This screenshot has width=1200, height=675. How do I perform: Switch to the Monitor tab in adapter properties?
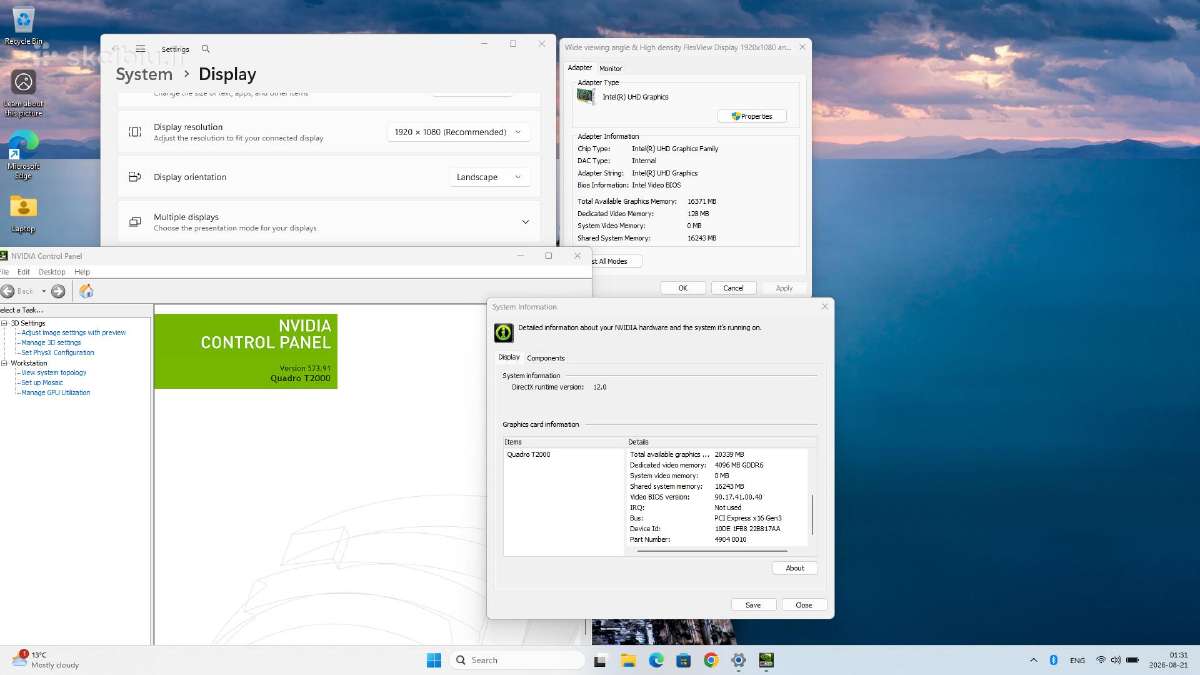610,68
